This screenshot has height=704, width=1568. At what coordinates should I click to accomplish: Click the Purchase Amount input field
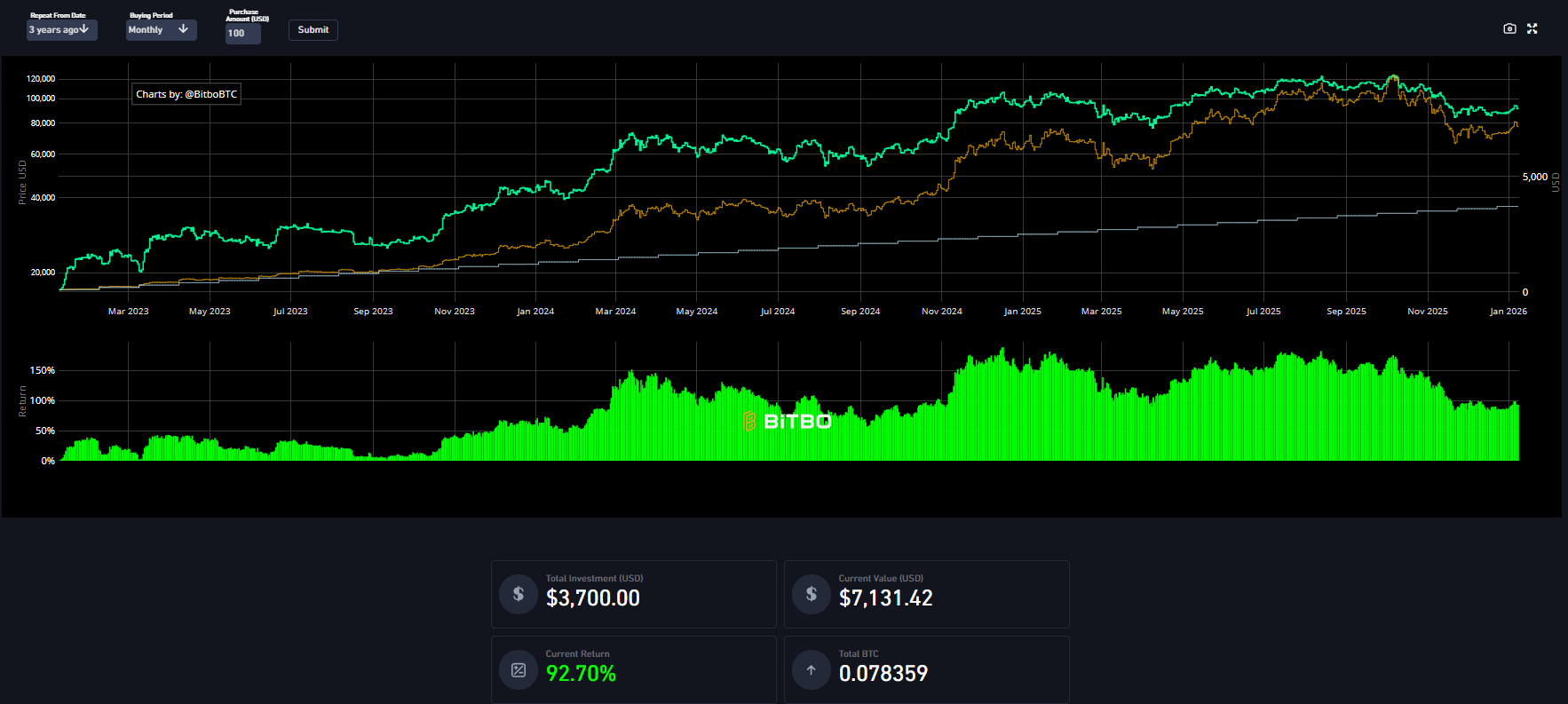tap(242, 34)
